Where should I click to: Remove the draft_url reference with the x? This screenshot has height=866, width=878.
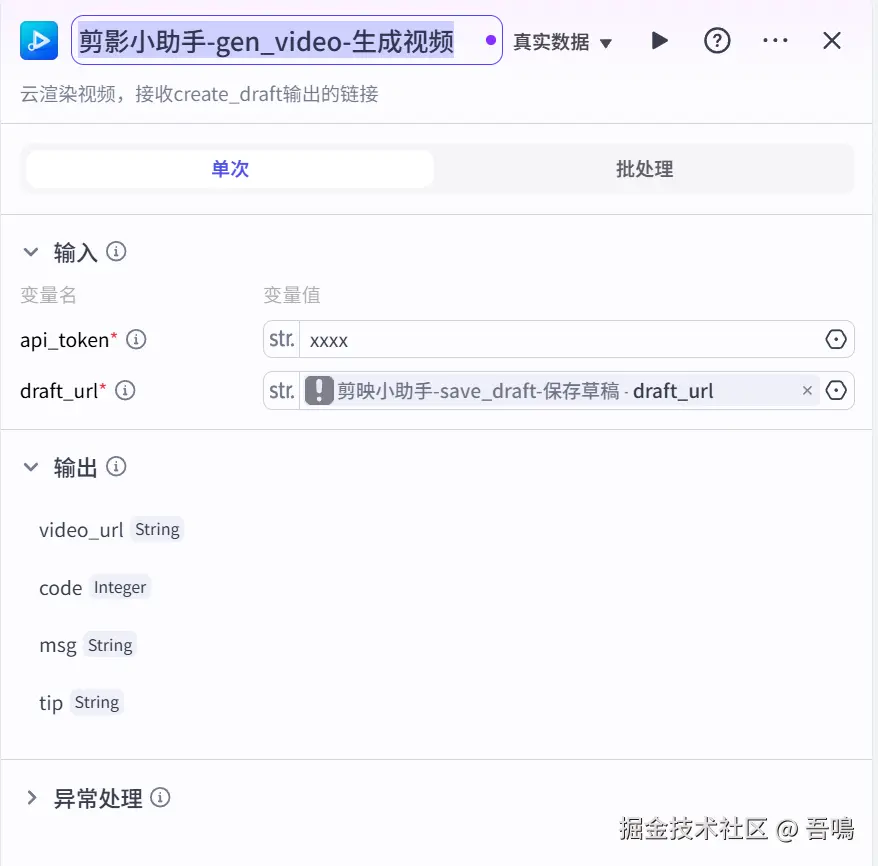(x=807, y=390)
